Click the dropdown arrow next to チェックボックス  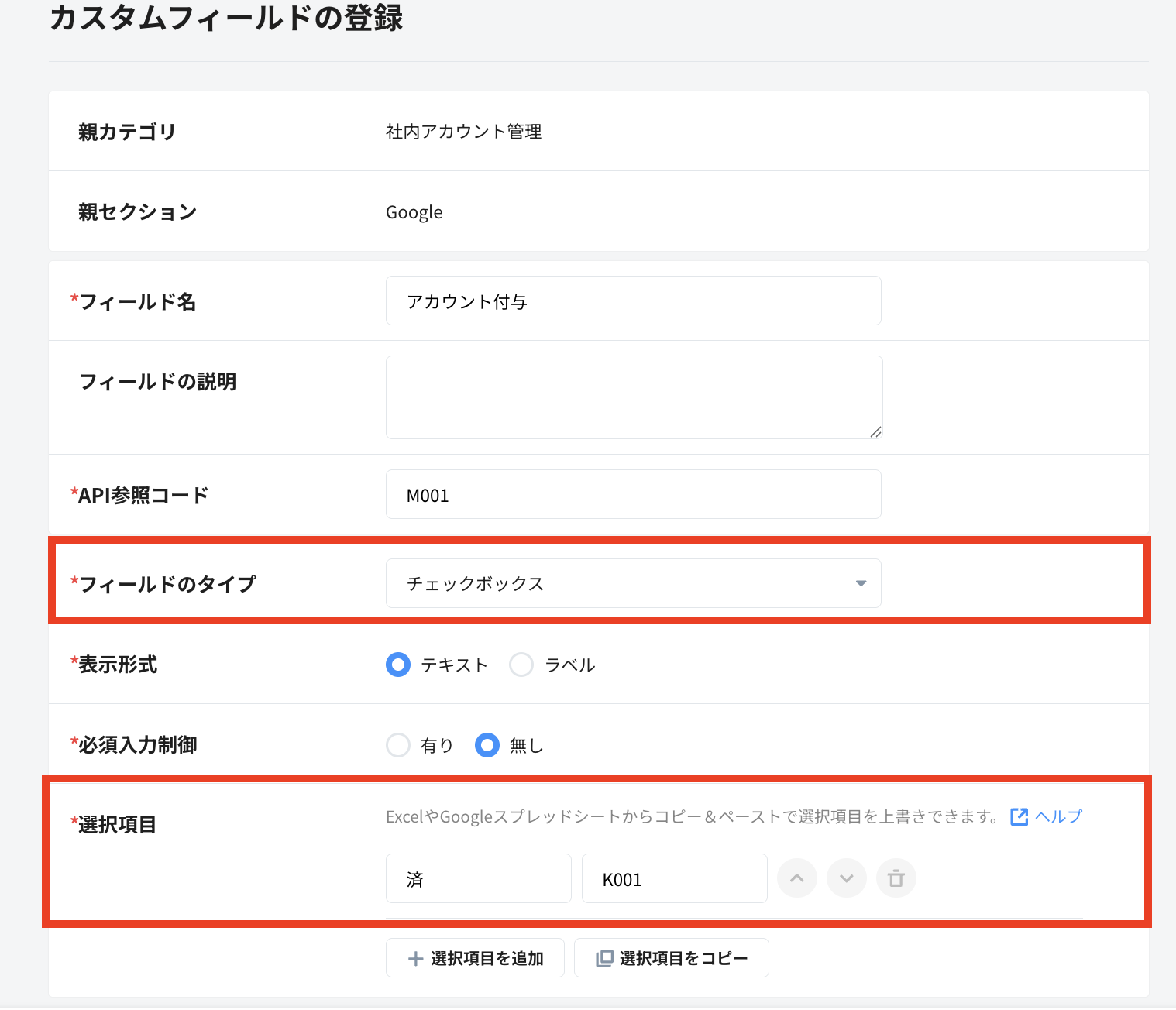[861, 583]
